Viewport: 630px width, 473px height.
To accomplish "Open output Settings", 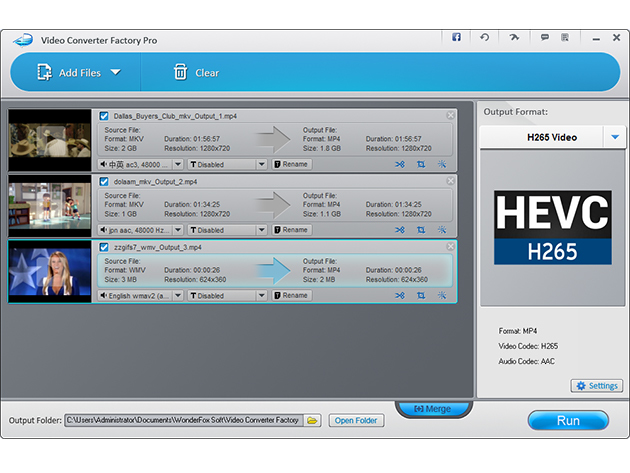I will coord(597,386).
